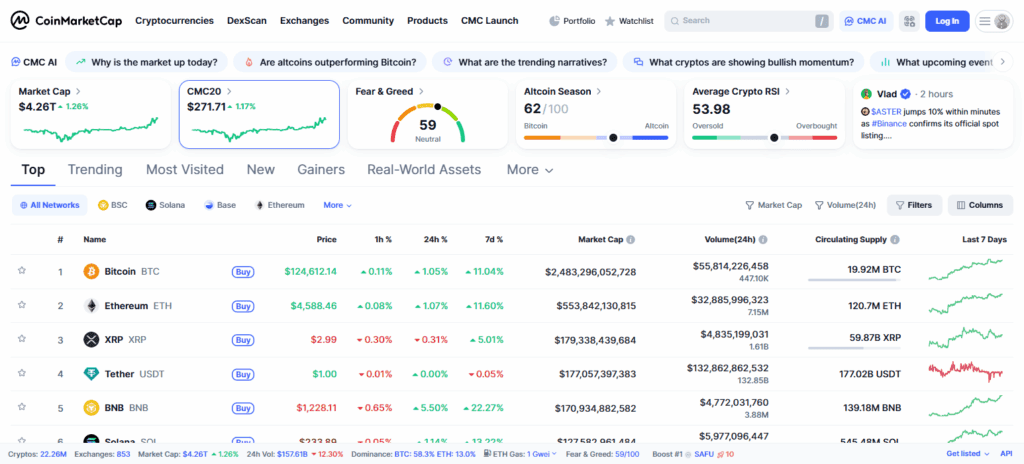Toggle the watchlist star for Tether
This screenshot has height=464, width=1024.
pyautogui.click(x=21, y=374)
